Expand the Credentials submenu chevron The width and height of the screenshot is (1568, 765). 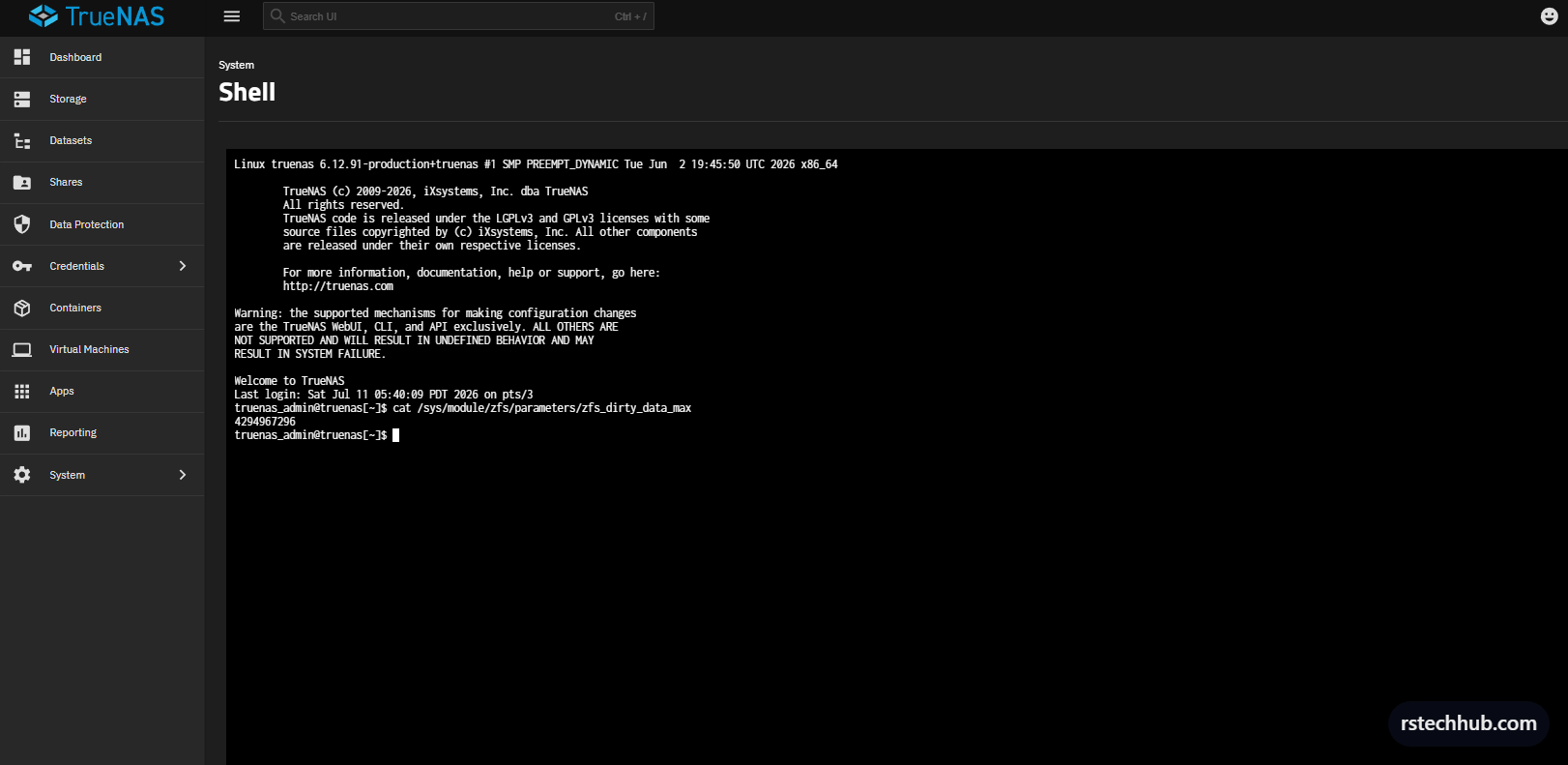[x=183, y=266]
